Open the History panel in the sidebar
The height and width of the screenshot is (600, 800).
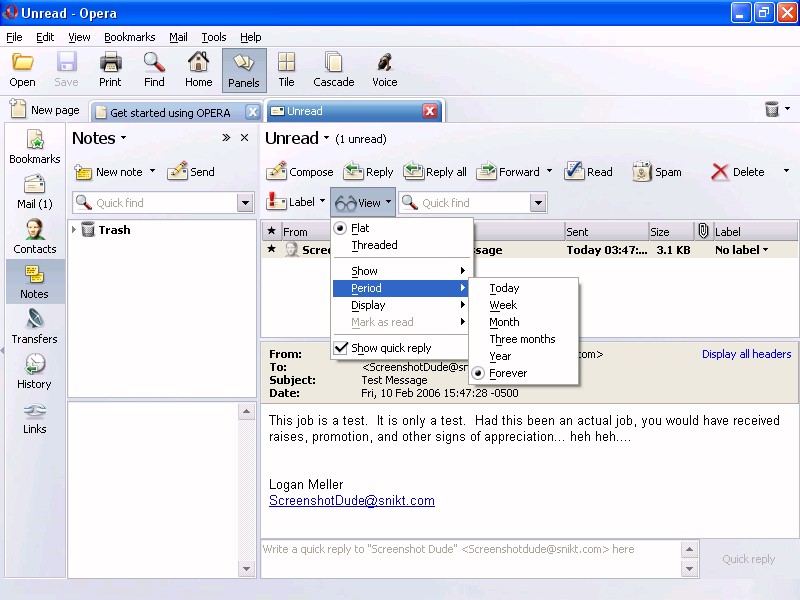34,365
